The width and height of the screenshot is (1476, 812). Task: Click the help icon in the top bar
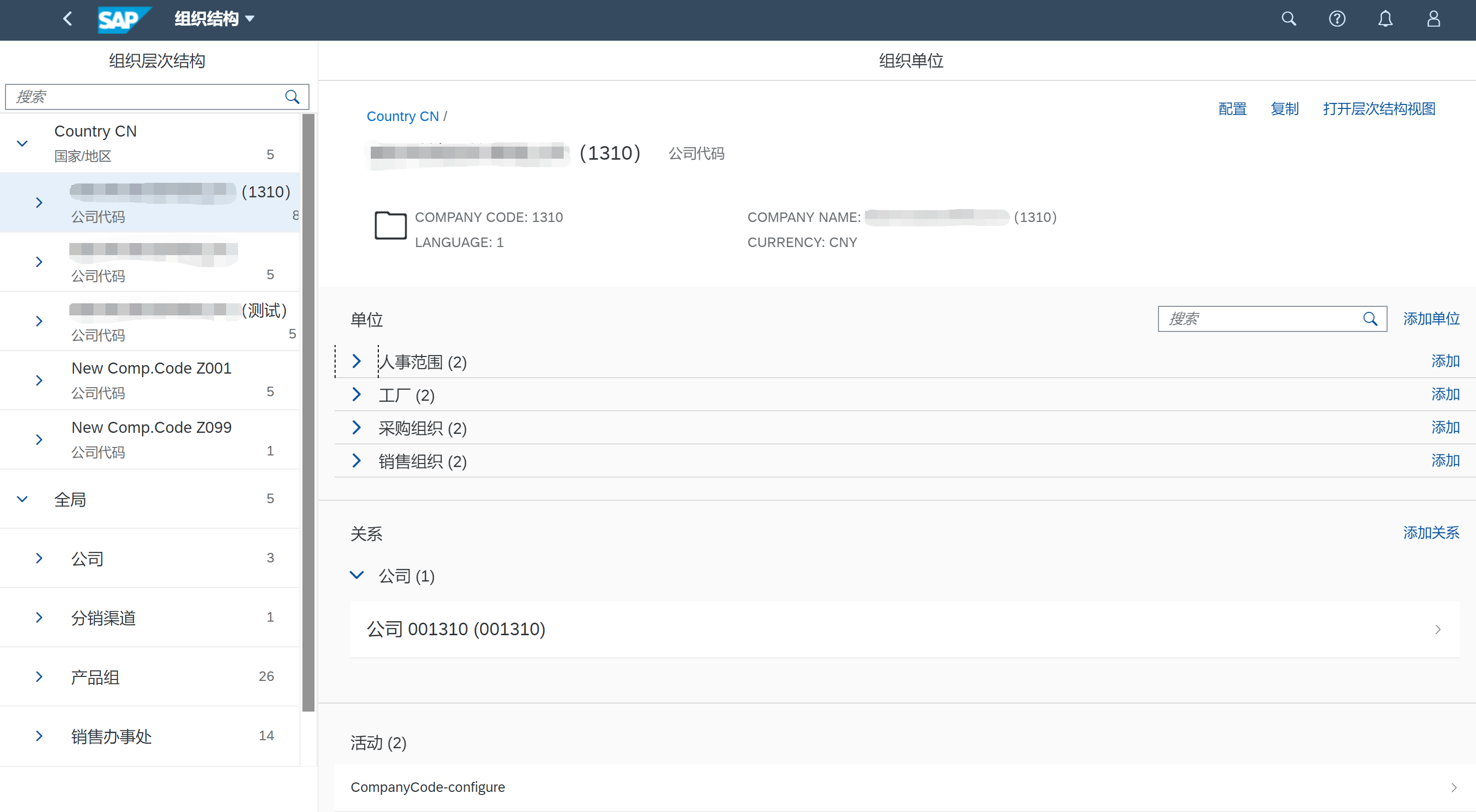pyautogui.click(x=1337, y=19)
